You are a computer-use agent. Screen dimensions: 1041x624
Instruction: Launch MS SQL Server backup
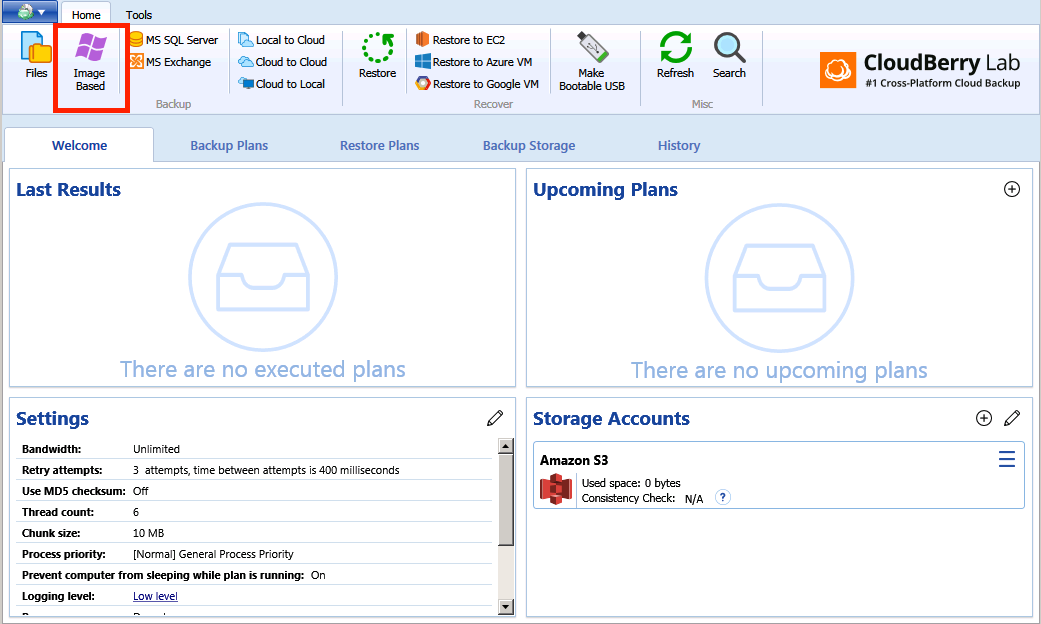pos(174,40)
